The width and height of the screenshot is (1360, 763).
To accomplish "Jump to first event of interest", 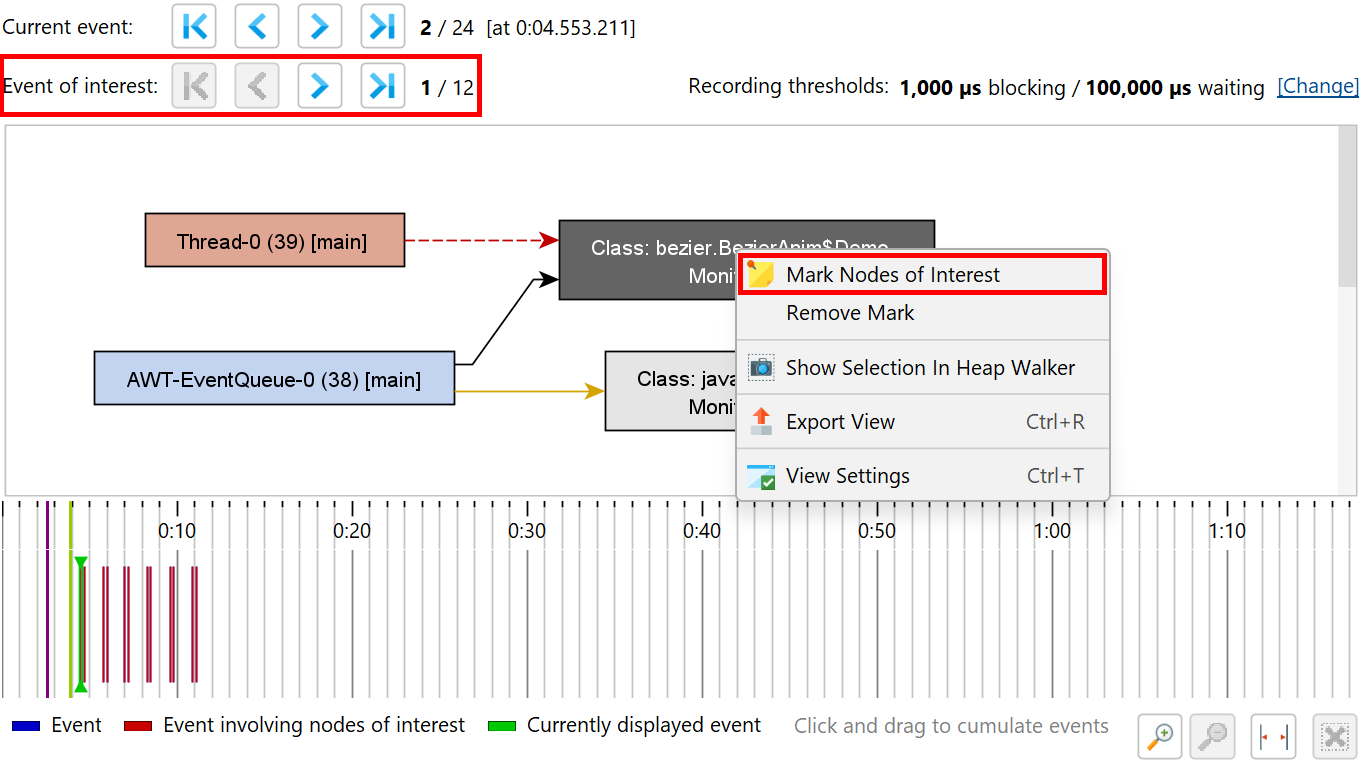I will 194,86.
